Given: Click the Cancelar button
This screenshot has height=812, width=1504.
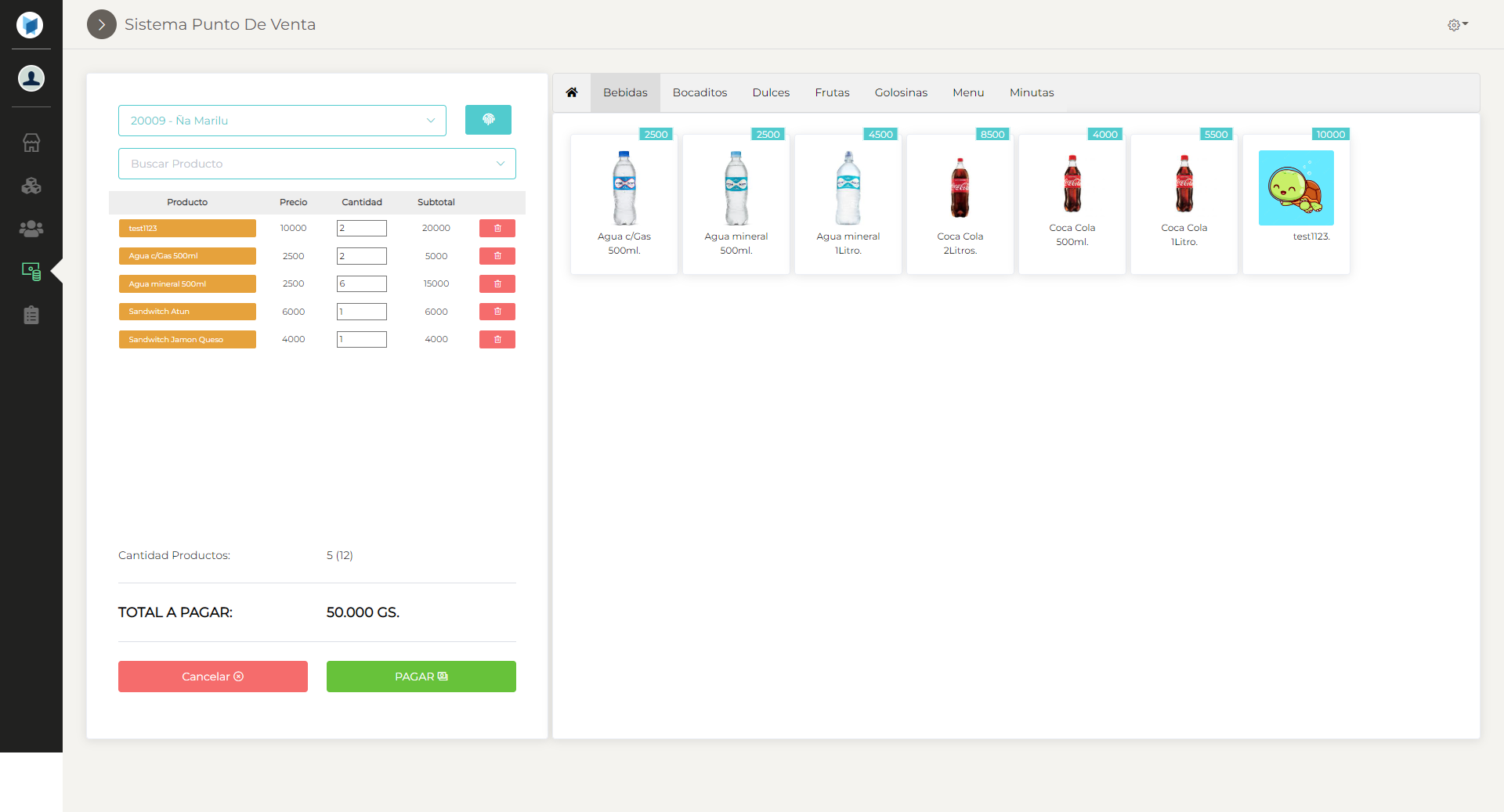Looking at the screenshot, I should [x=212, y=677].
